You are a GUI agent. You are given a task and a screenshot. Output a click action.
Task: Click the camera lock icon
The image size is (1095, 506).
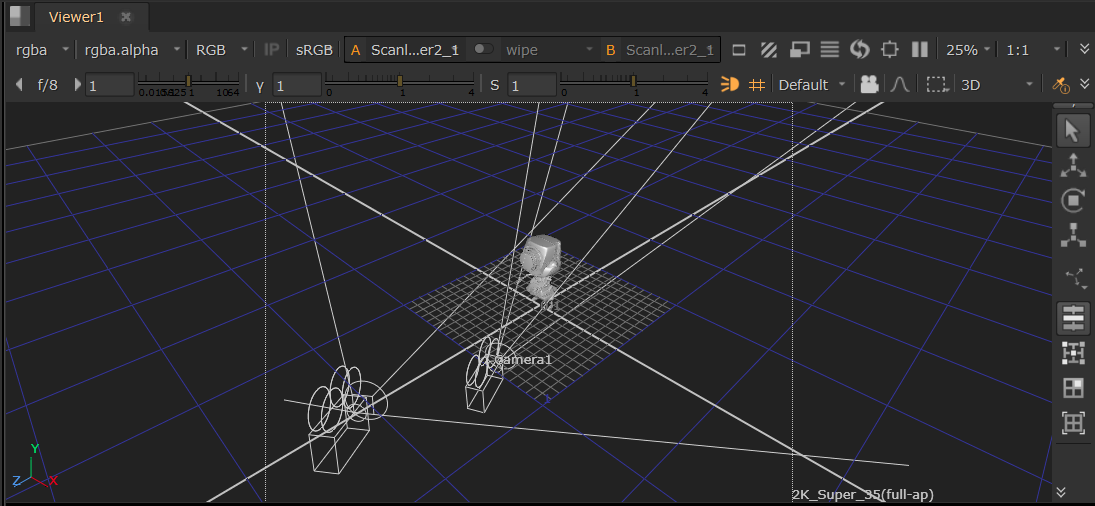869,85
